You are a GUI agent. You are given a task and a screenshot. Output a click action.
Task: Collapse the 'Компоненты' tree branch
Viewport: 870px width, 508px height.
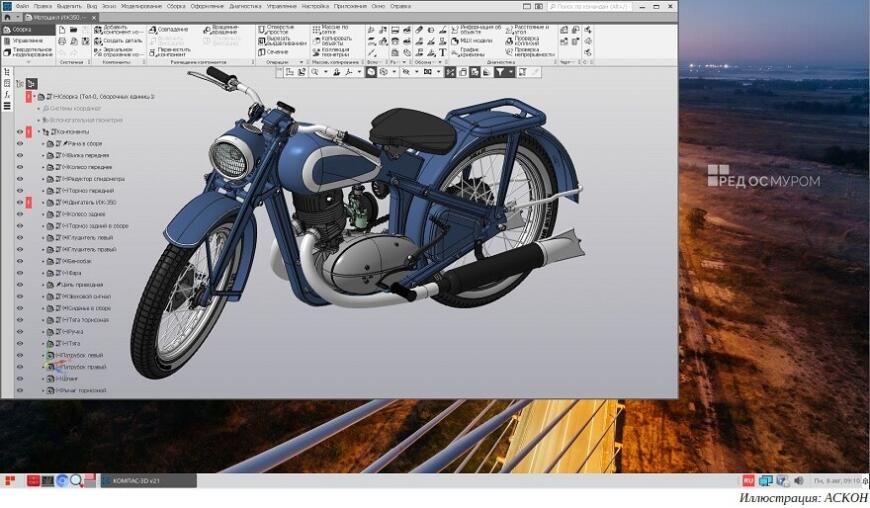(41, 132)
